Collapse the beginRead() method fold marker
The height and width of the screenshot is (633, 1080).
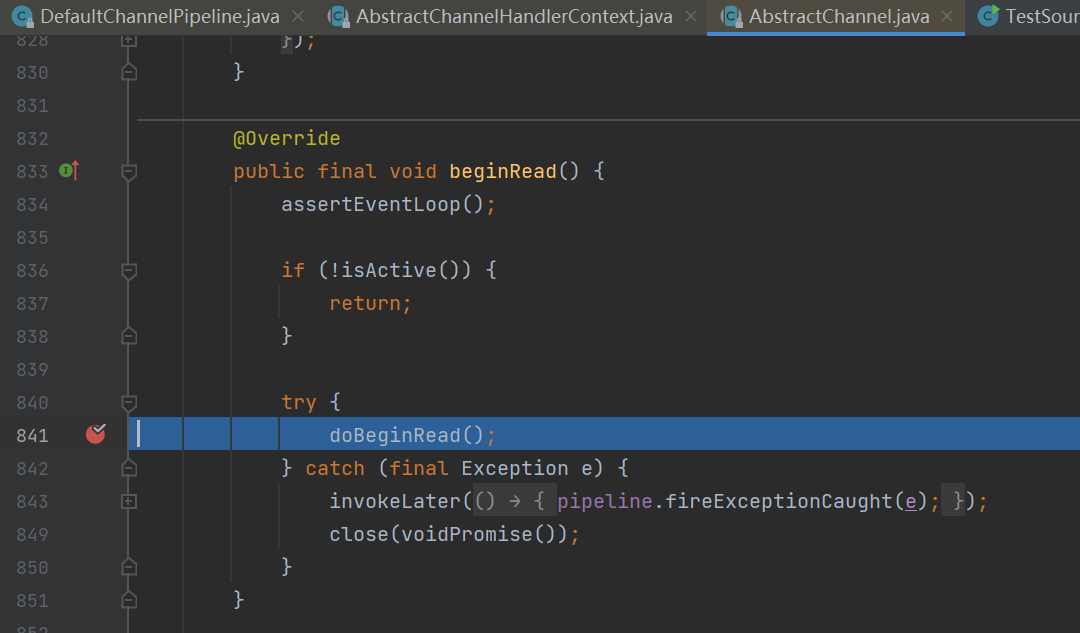(x=128, y=172)
